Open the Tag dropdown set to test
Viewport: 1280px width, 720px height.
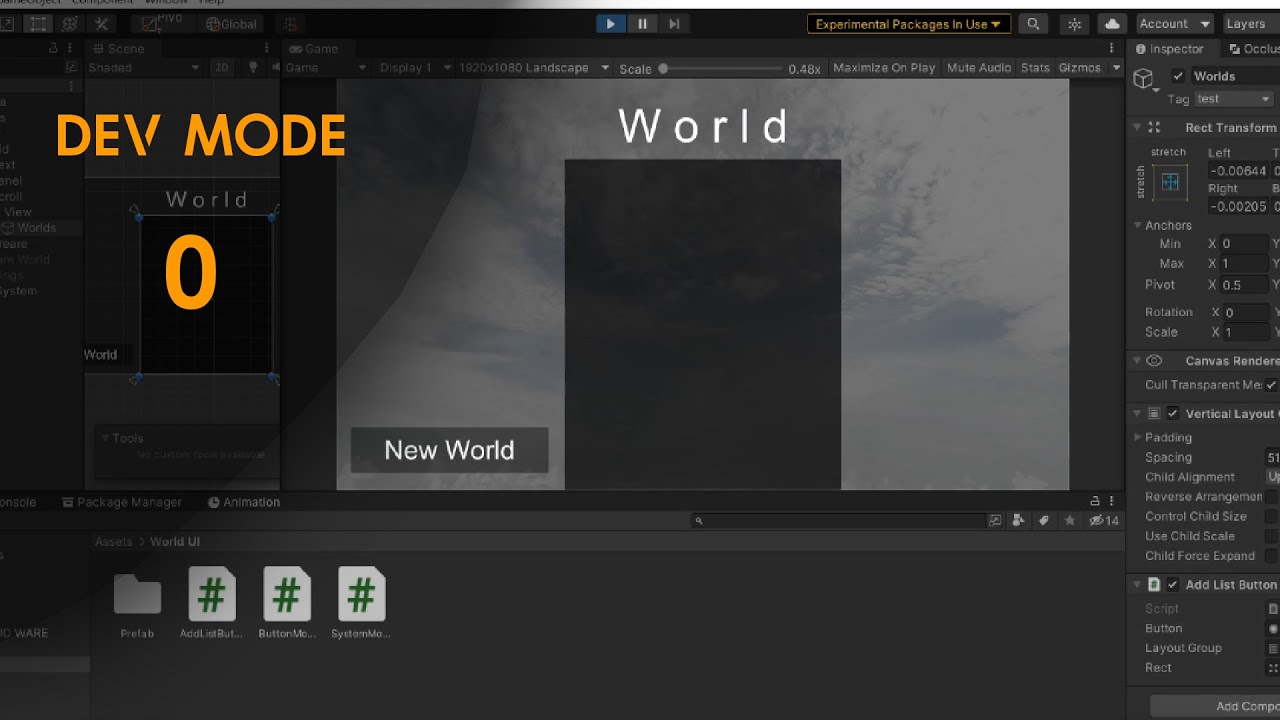tap(1234, 99)
